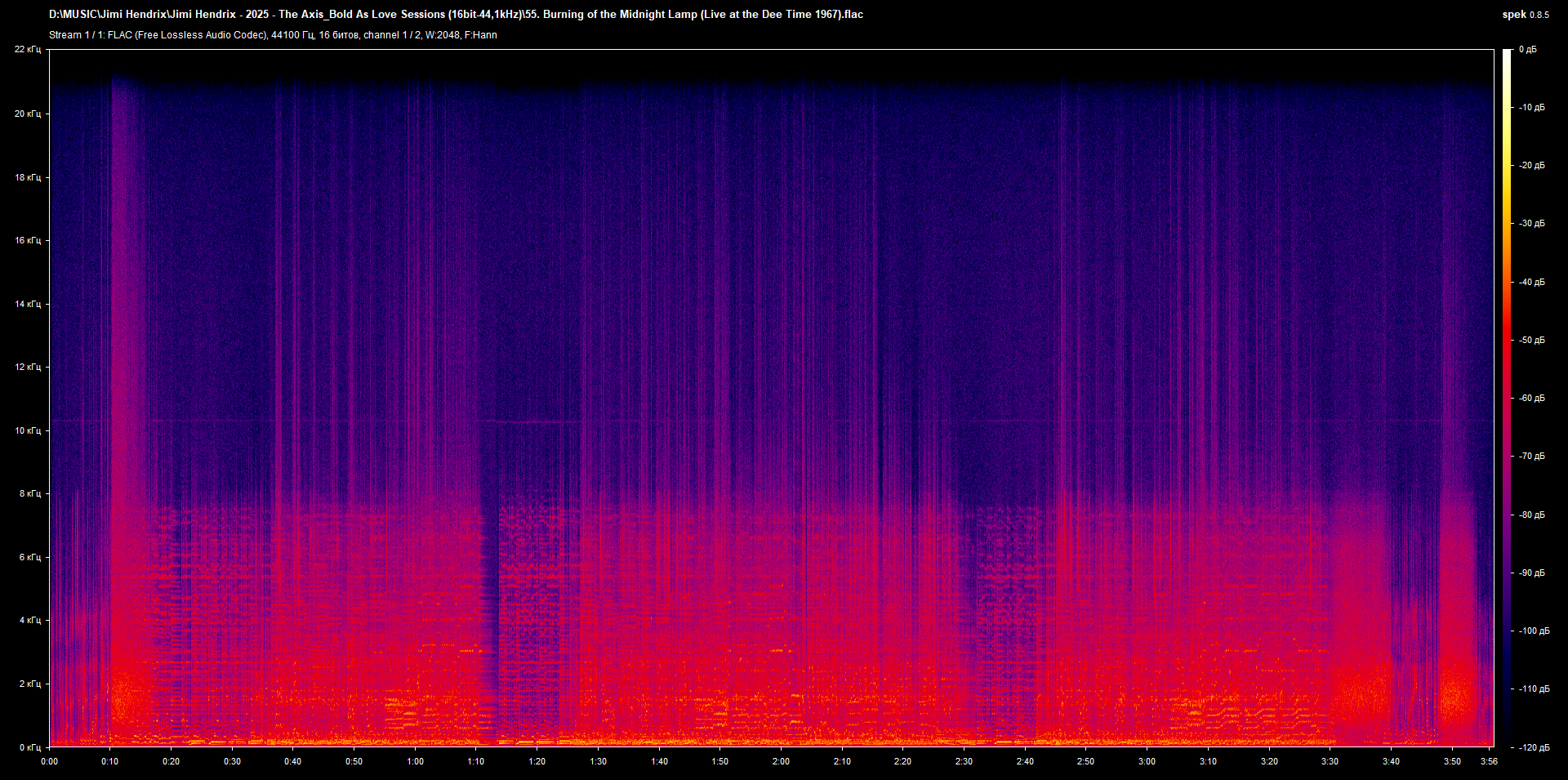The image size is (1568, 780).
Task: Click the 4 кГц frequency axis label
Action: point(29,620)
